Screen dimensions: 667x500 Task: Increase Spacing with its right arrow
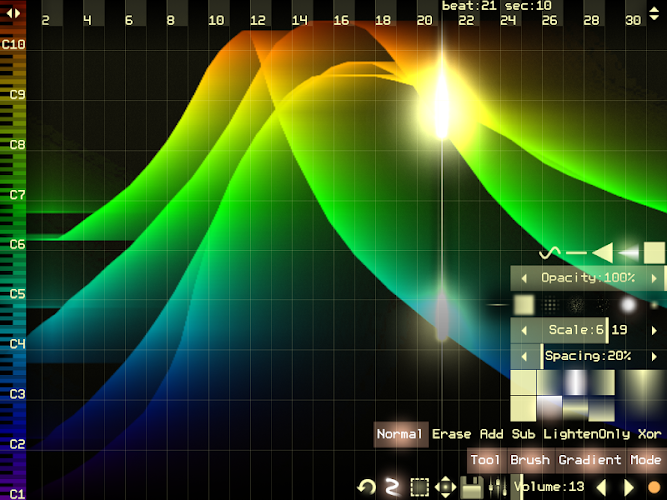[654, 356]
